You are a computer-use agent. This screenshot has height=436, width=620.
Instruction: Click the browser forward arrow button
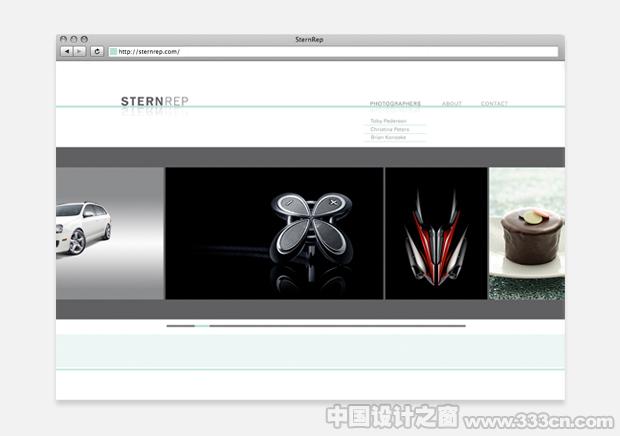79,51
